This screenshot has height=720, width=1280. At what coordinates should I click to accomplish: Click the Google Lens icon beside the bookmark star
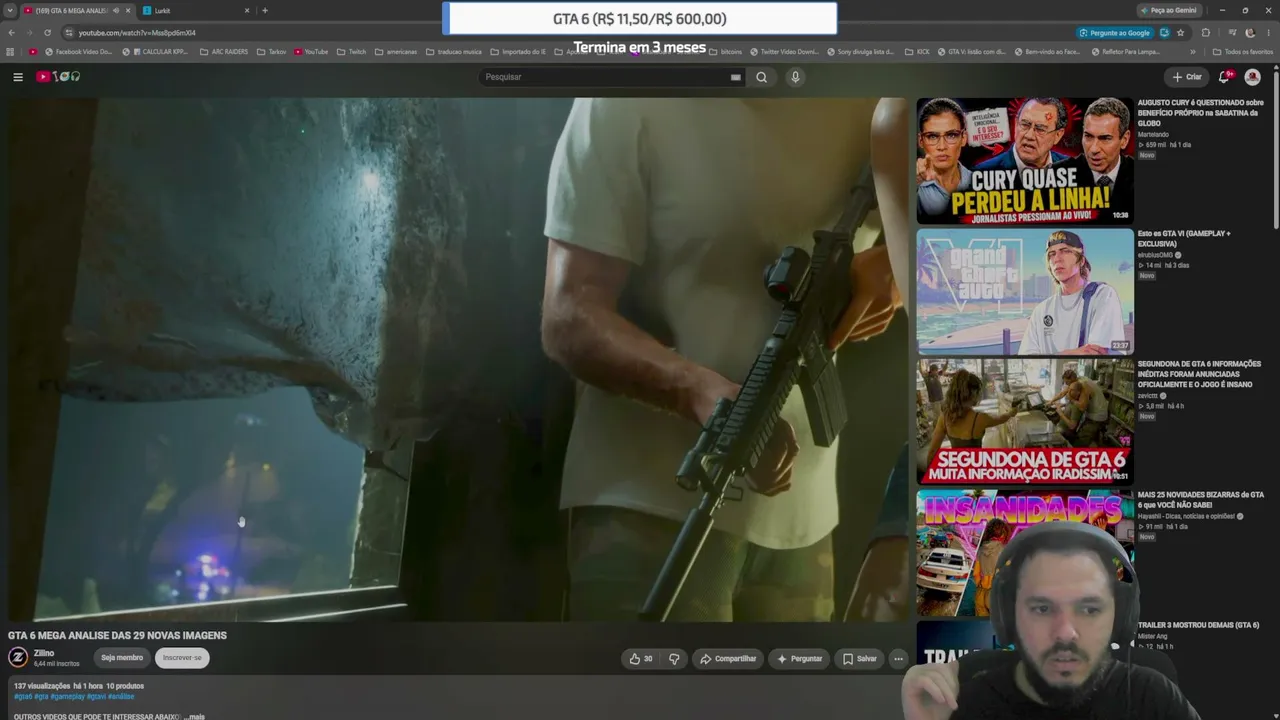tap(1164, 33)
